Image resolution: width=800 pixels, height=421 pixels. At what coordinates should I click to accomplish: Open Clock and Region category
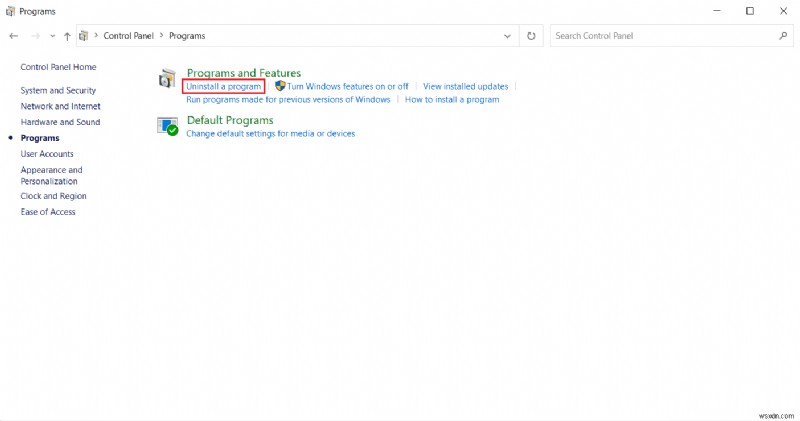point(53,196)
